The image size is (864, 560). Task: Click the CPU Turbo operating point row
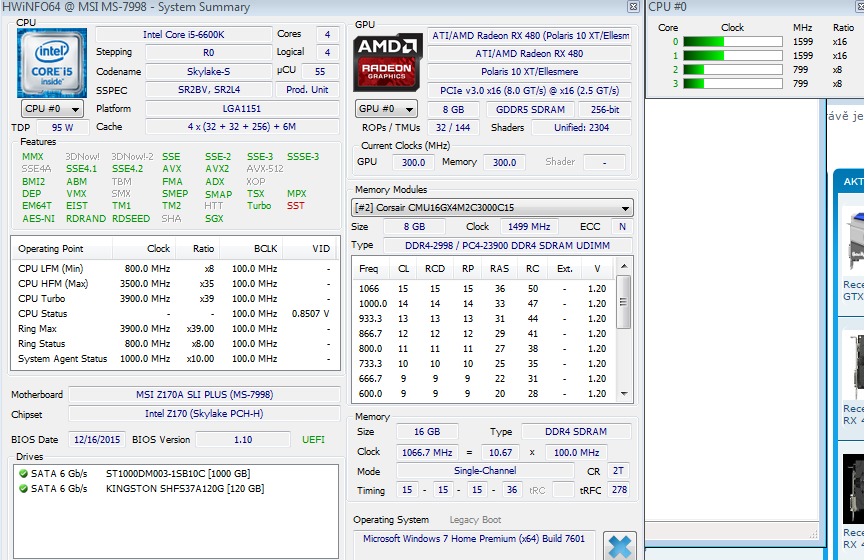tap(175, 299)
